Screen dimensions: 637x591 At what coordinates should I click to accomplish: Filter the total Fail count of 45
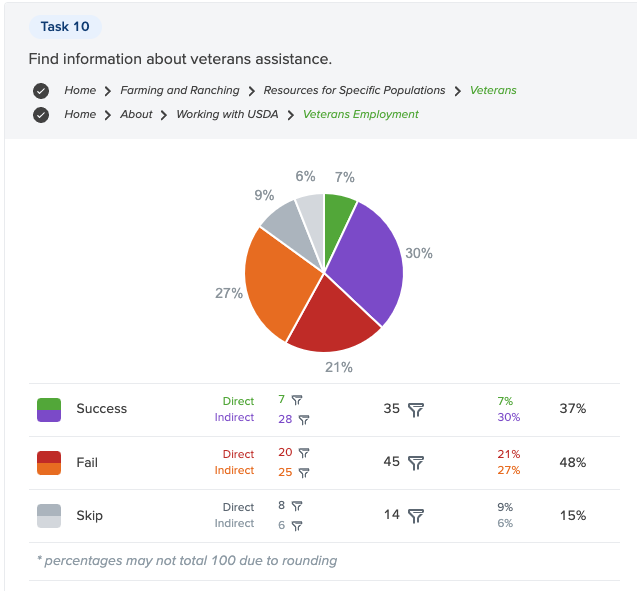pos(417,463)
